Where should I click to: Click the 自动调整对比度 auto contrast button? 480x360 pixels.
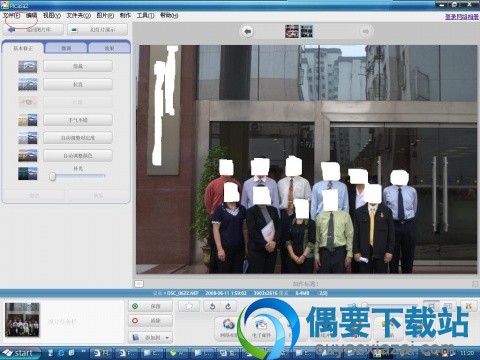78,138
